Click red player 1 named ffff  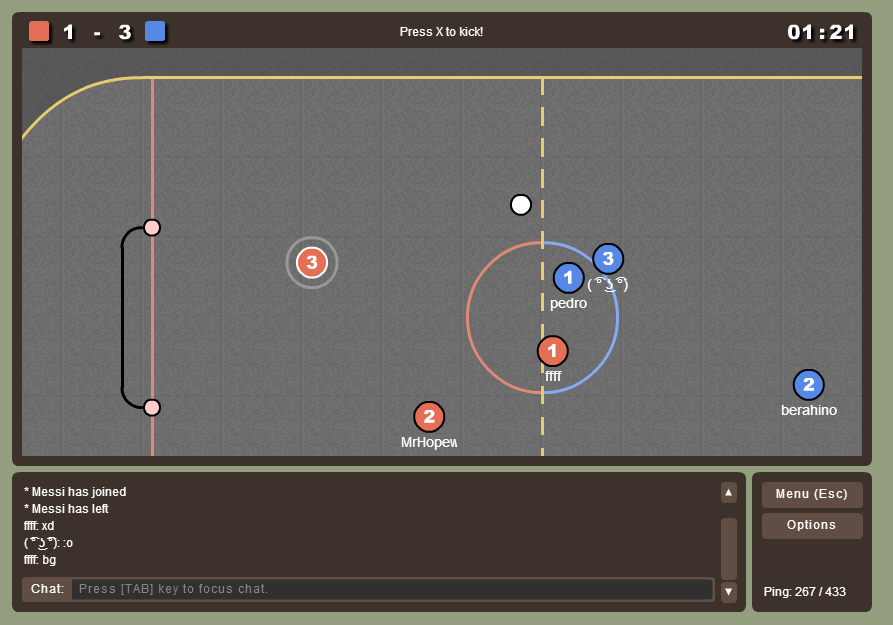pyautogui.click(x=553, y=351)
